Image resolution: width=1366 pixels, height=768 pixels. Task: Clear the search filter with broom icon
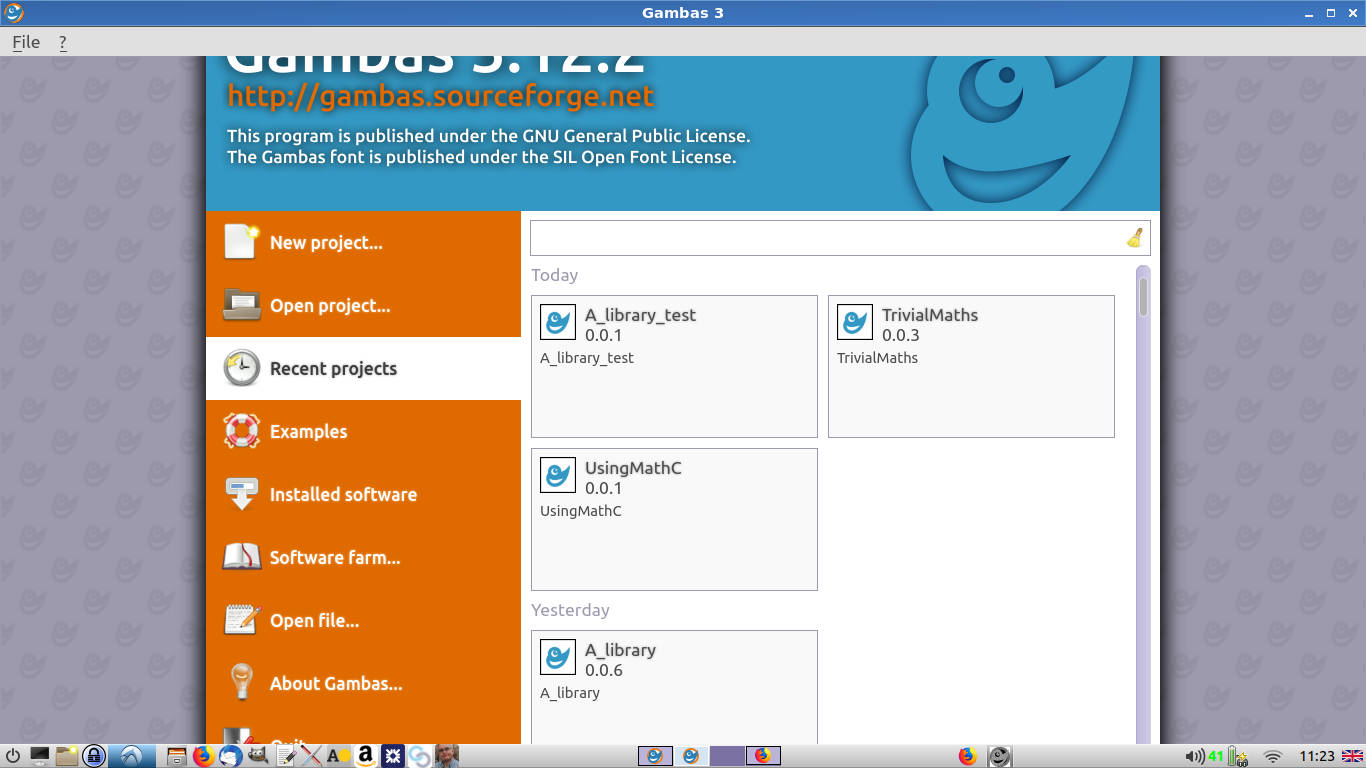(x=1135, y=238)
